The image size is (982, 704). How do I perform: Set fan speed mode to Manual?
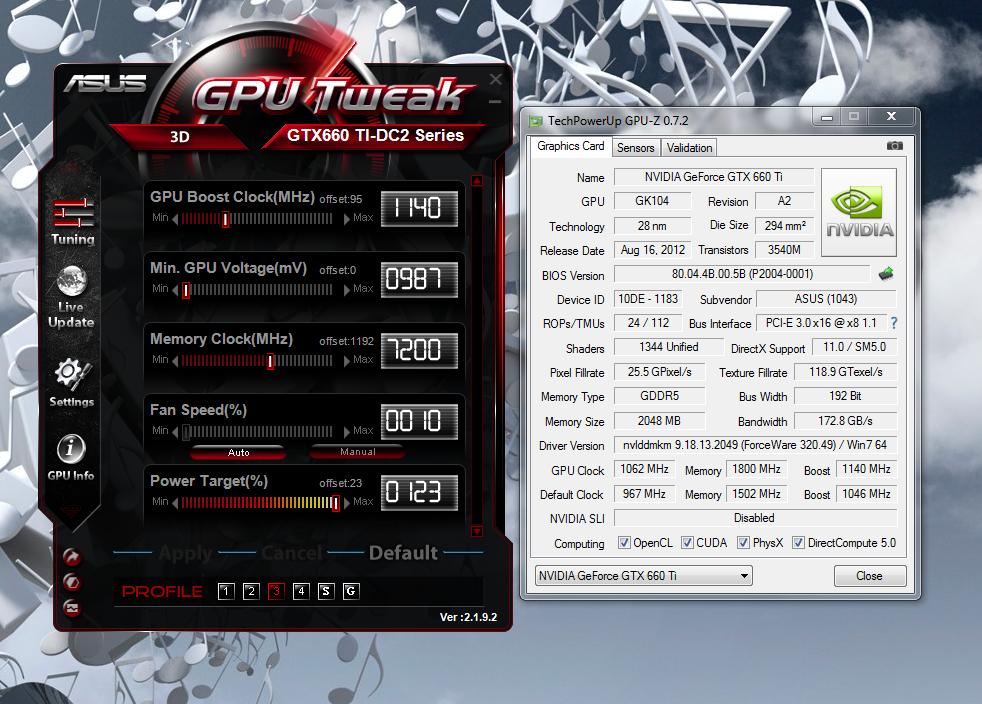pyautogui.click(x=358, y=452)
